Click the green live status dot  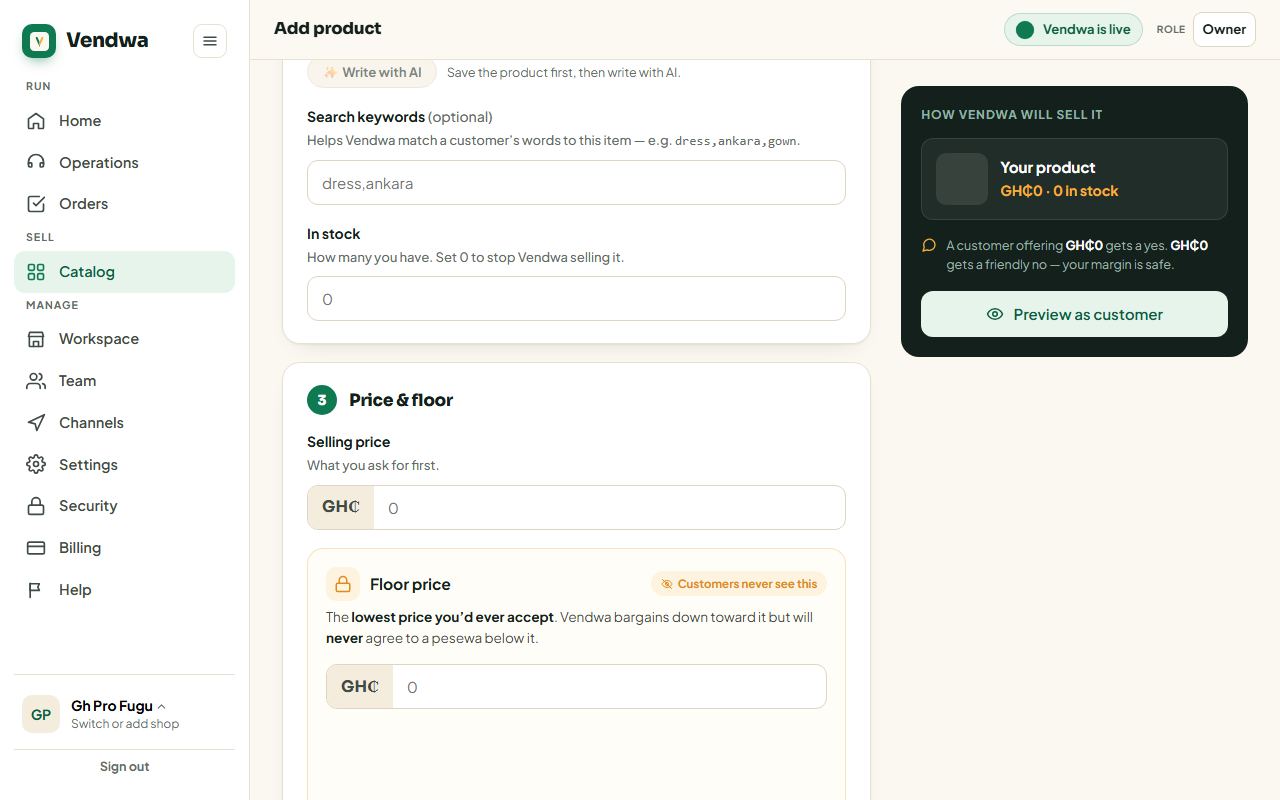1025,30
